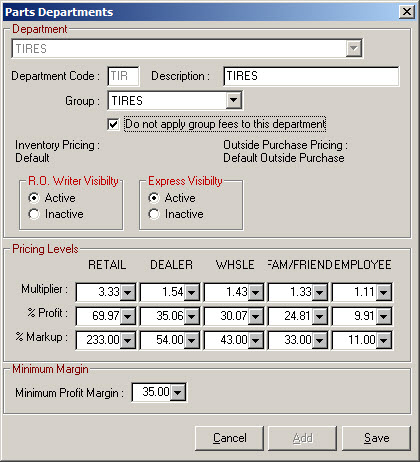
Task: Toggle 'Do not apply group fees' checkbox
Action: point(113,124)
